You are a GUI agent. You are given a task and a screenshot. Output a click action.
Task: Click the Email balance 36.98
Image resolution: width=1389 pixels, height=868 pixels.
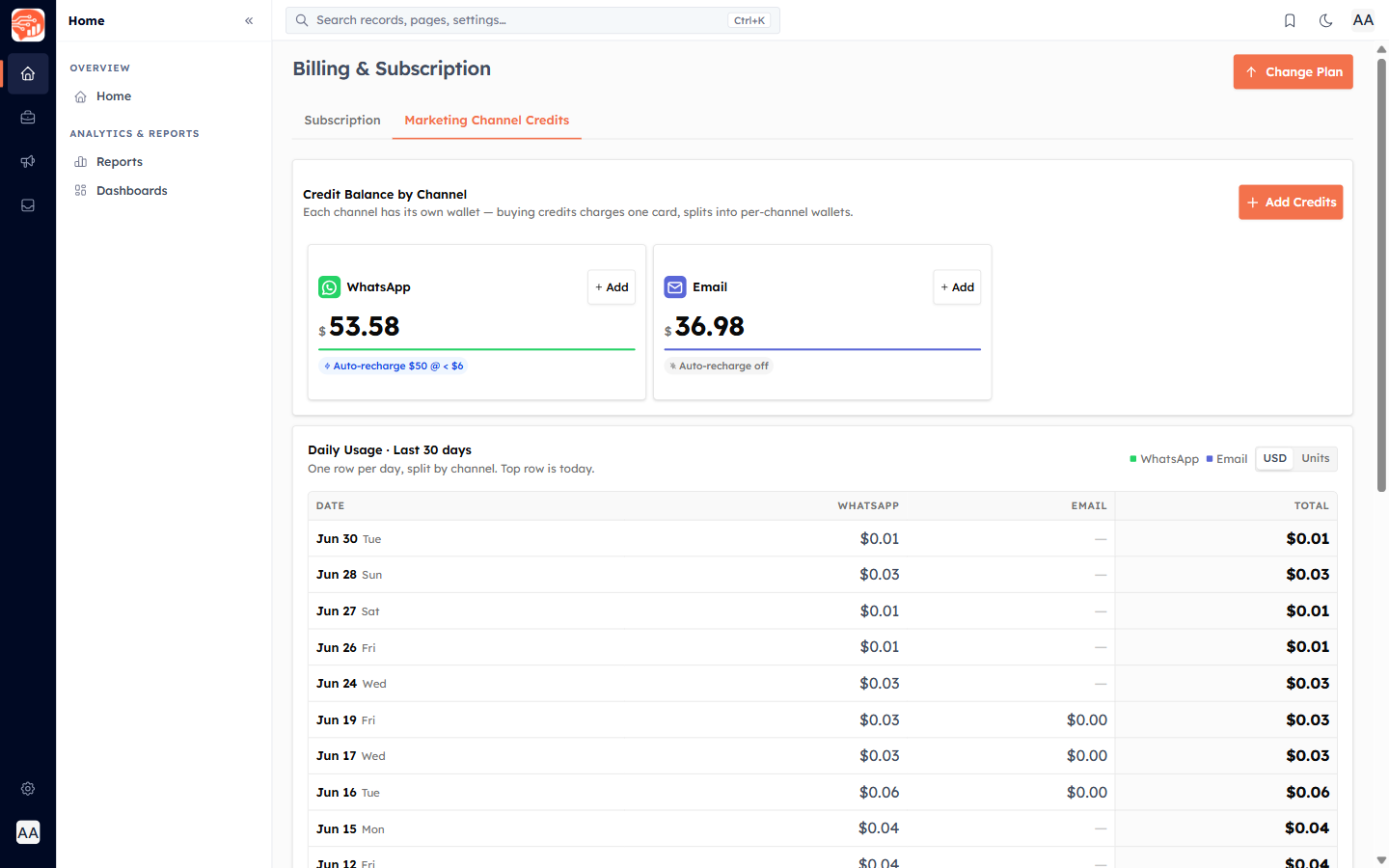click(709, 327)
